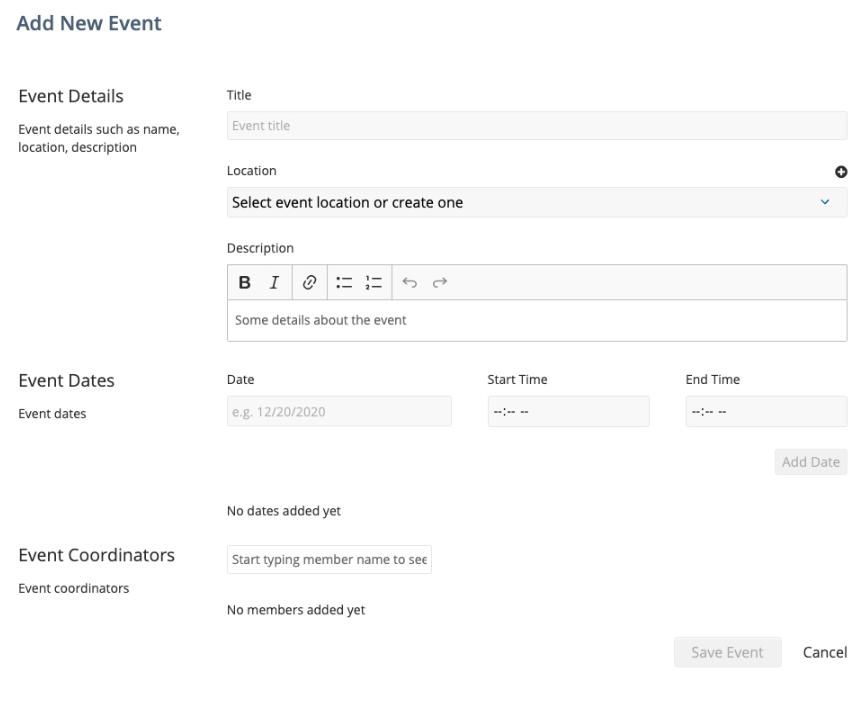Set the Start Time field
The width and height of the screenshot is (866, 709).
point(568,411)
